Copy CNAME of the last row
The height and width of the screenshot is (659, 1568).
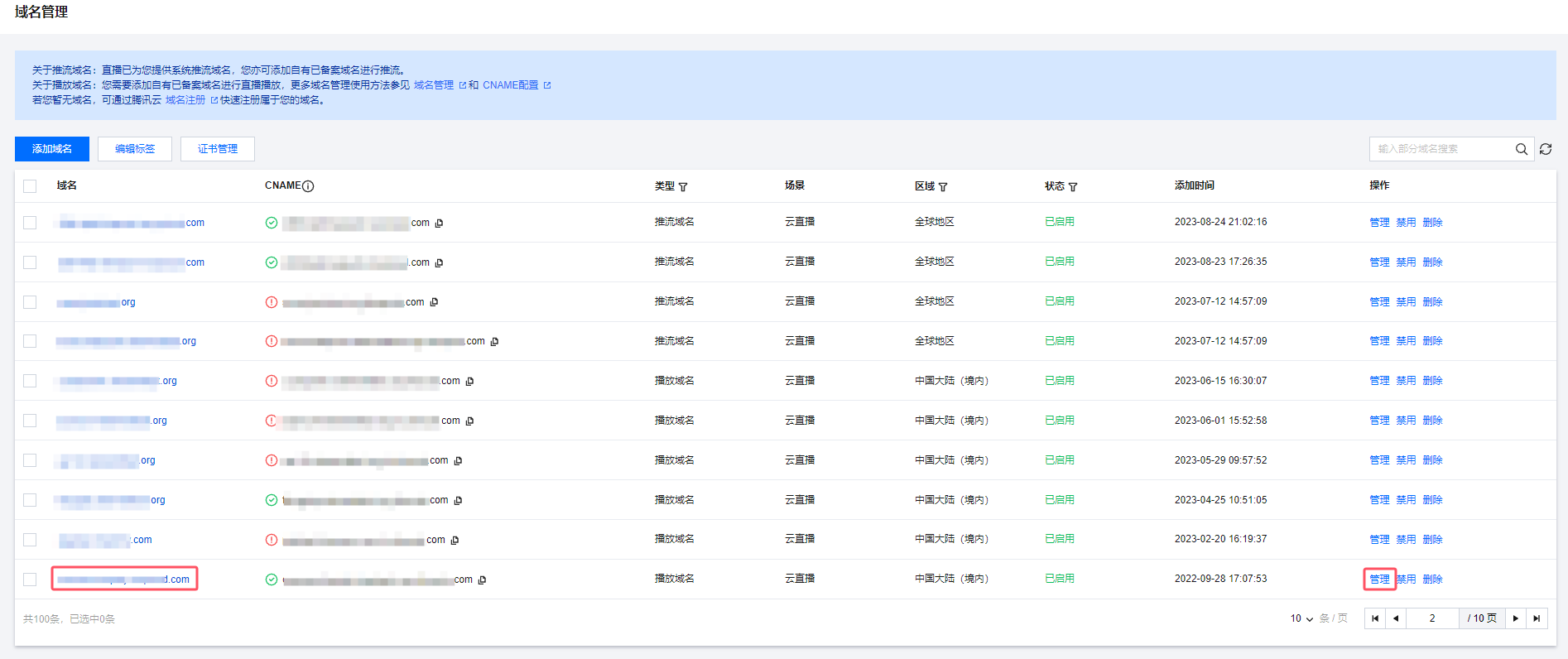click(482, 580)
